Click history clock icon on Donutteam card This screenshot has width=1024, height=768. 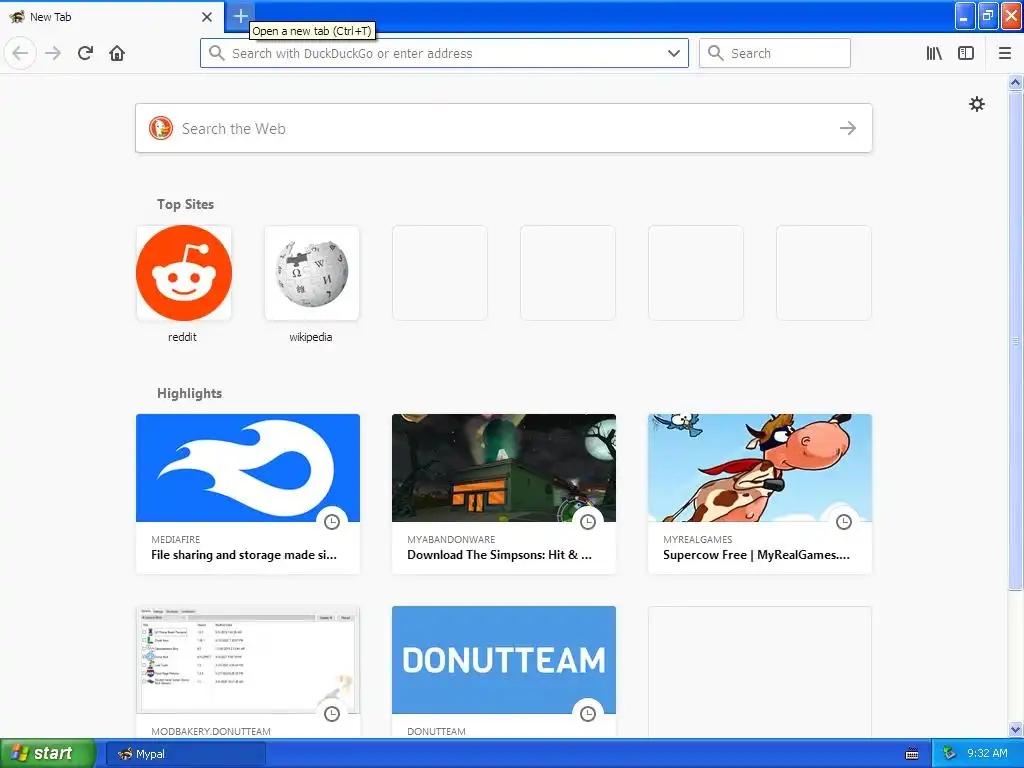tap(588, 714)
